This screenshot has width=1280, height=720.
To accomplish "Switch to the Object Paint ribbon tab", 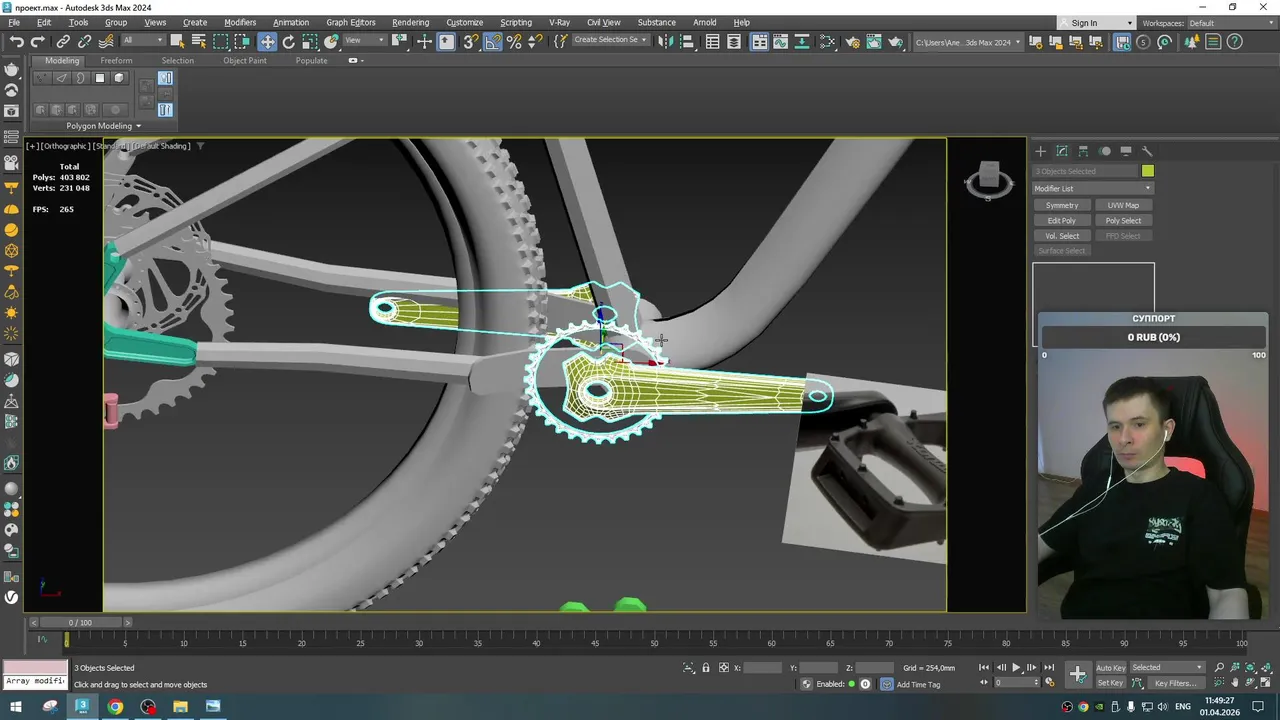I will (x=245, y=60).
